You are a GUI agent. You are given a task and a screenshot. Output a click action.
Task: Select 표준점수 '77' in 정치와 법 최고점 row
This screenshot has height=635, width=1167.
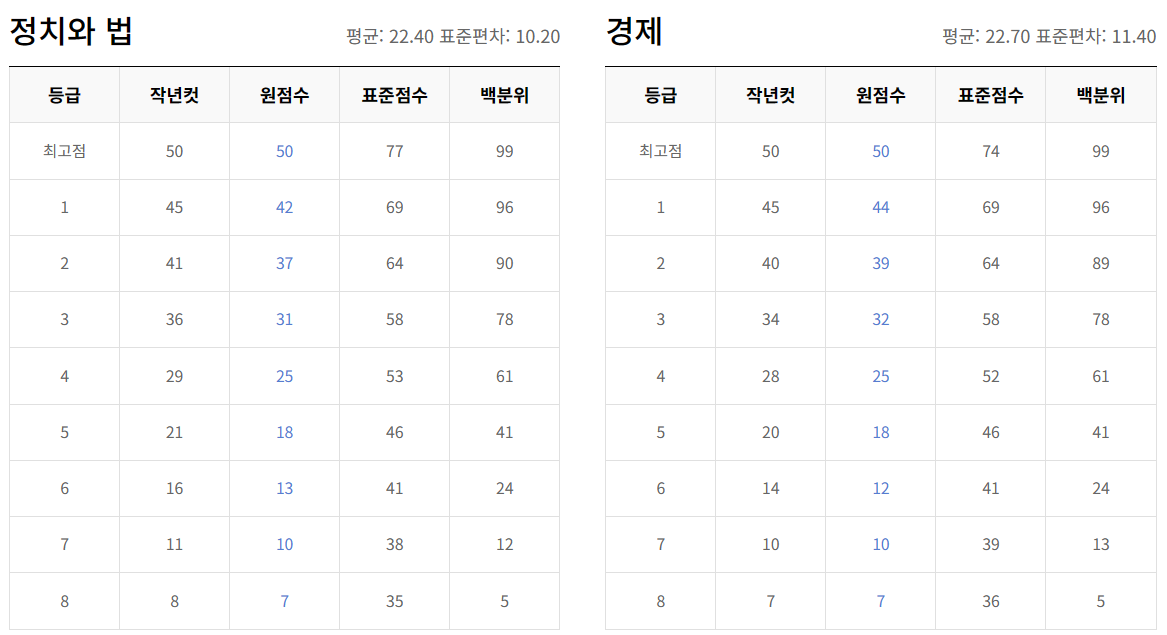click(394, 151)
